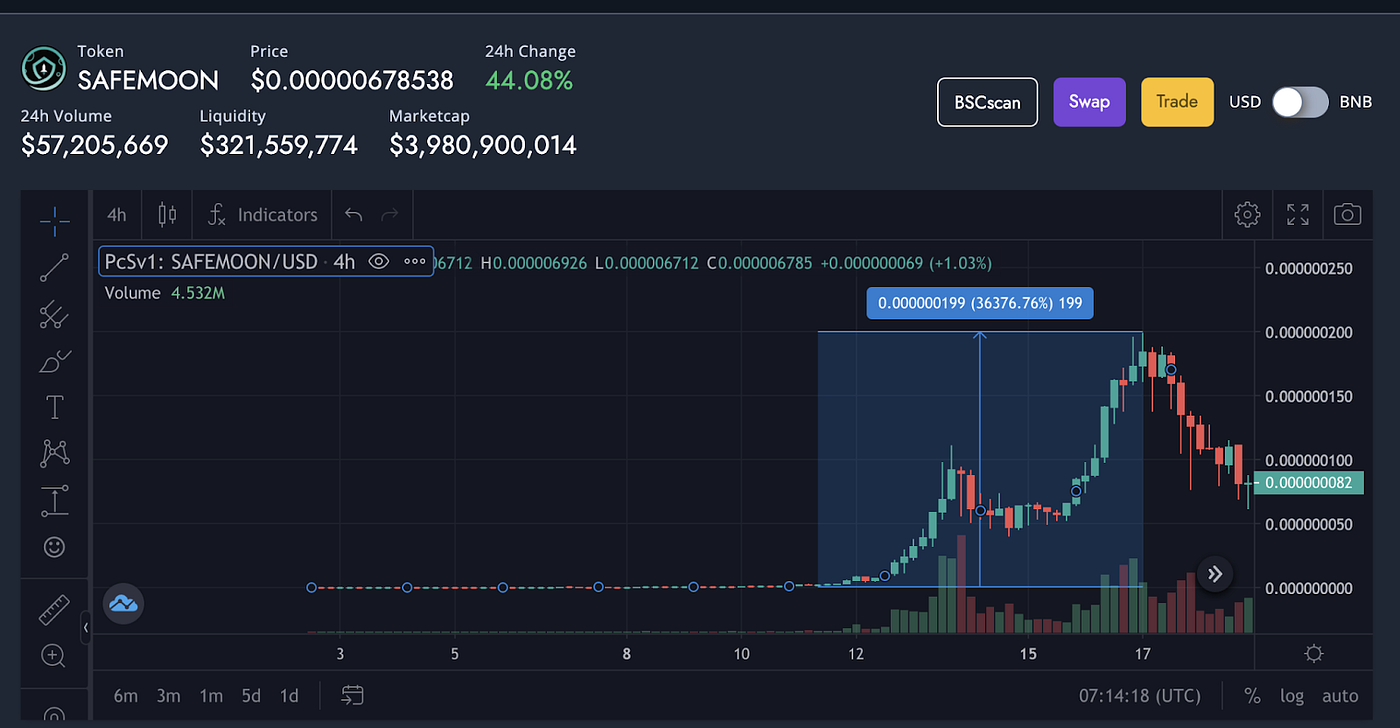Set chart range to 6m
Screen dimensions: 1400x728
(x=126, y=696)
